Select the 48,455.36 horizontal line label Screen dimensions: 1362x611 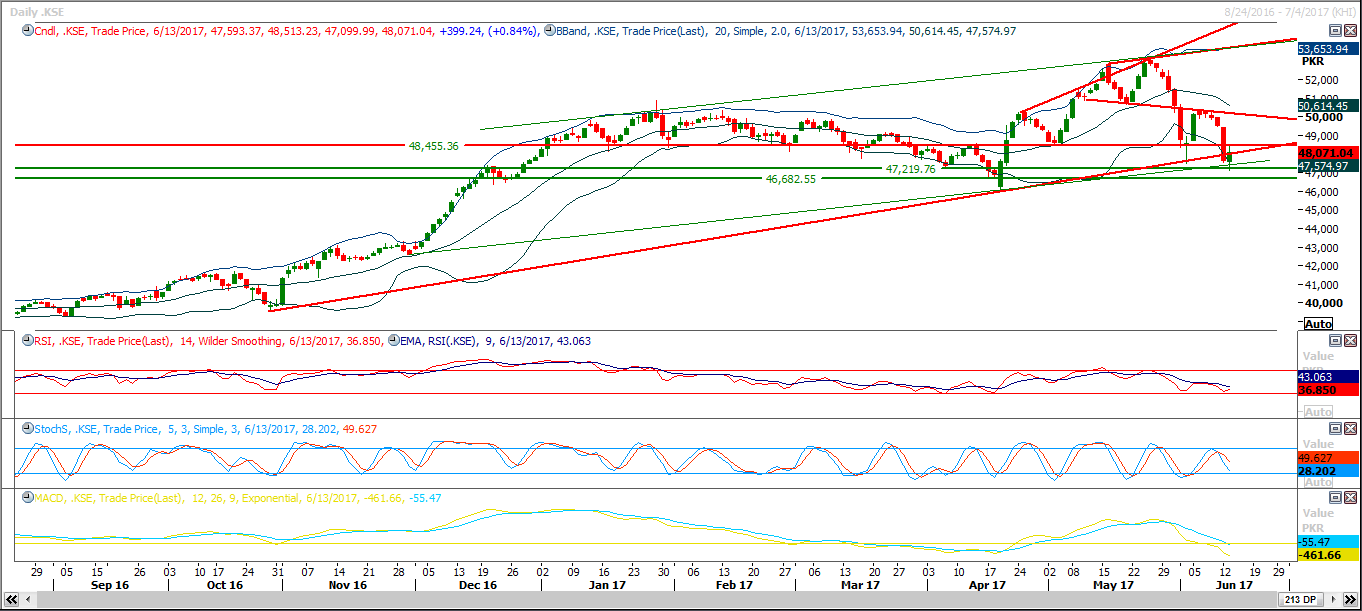pos(433,146)
